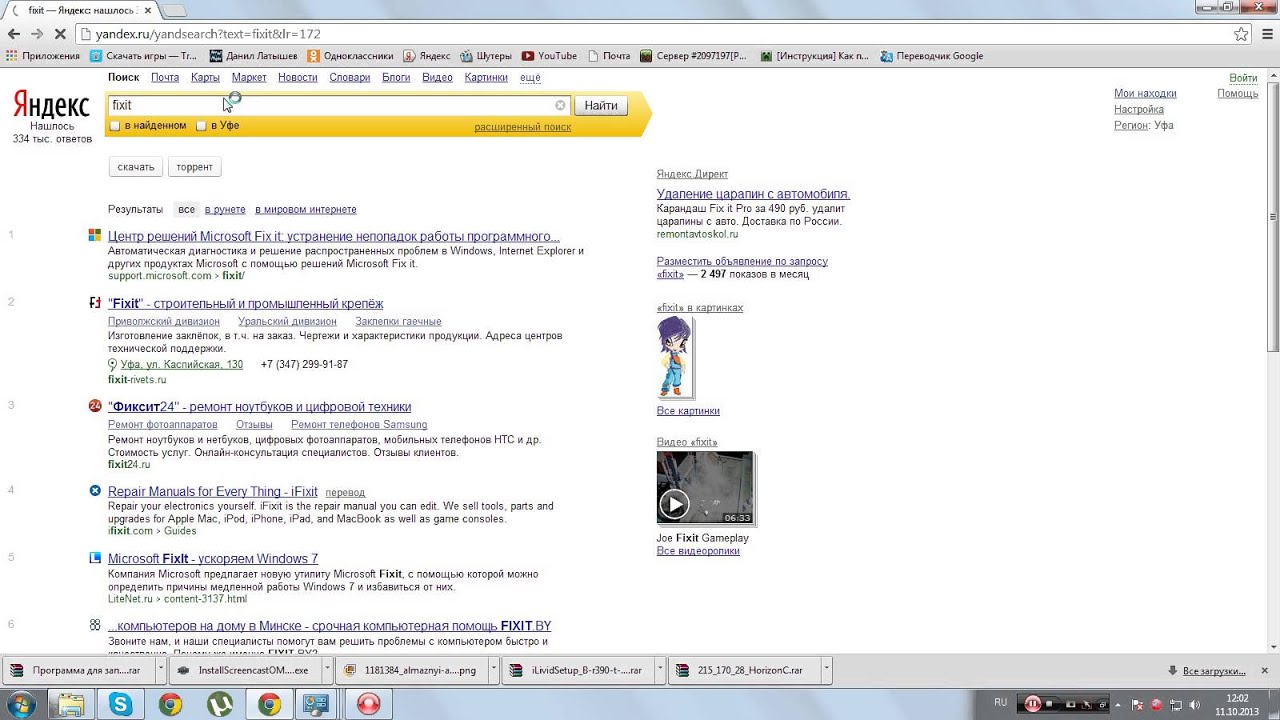The height and width of the screenshot is (720, 1280).
Task: Open the Скачать игры bookmark
Action: [143, 56]
